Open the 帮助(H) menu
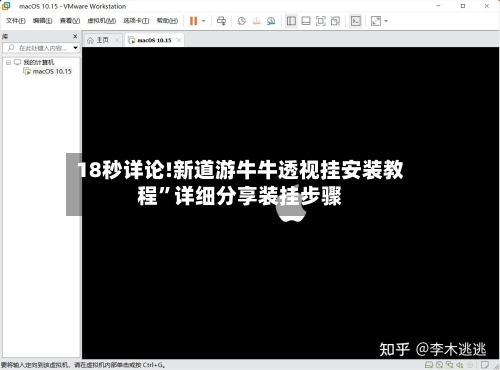Screen dimensions: 500x370 pos(167,21)
